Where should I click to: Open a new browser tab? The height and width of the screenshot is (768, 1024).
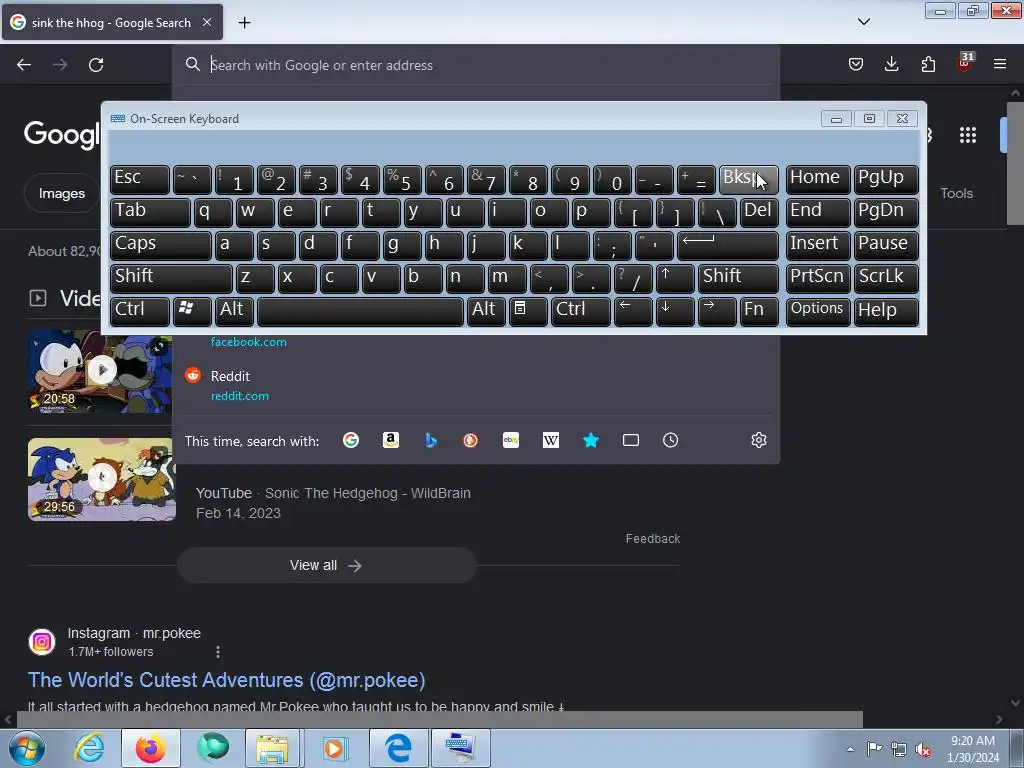[x=244, y=23]
